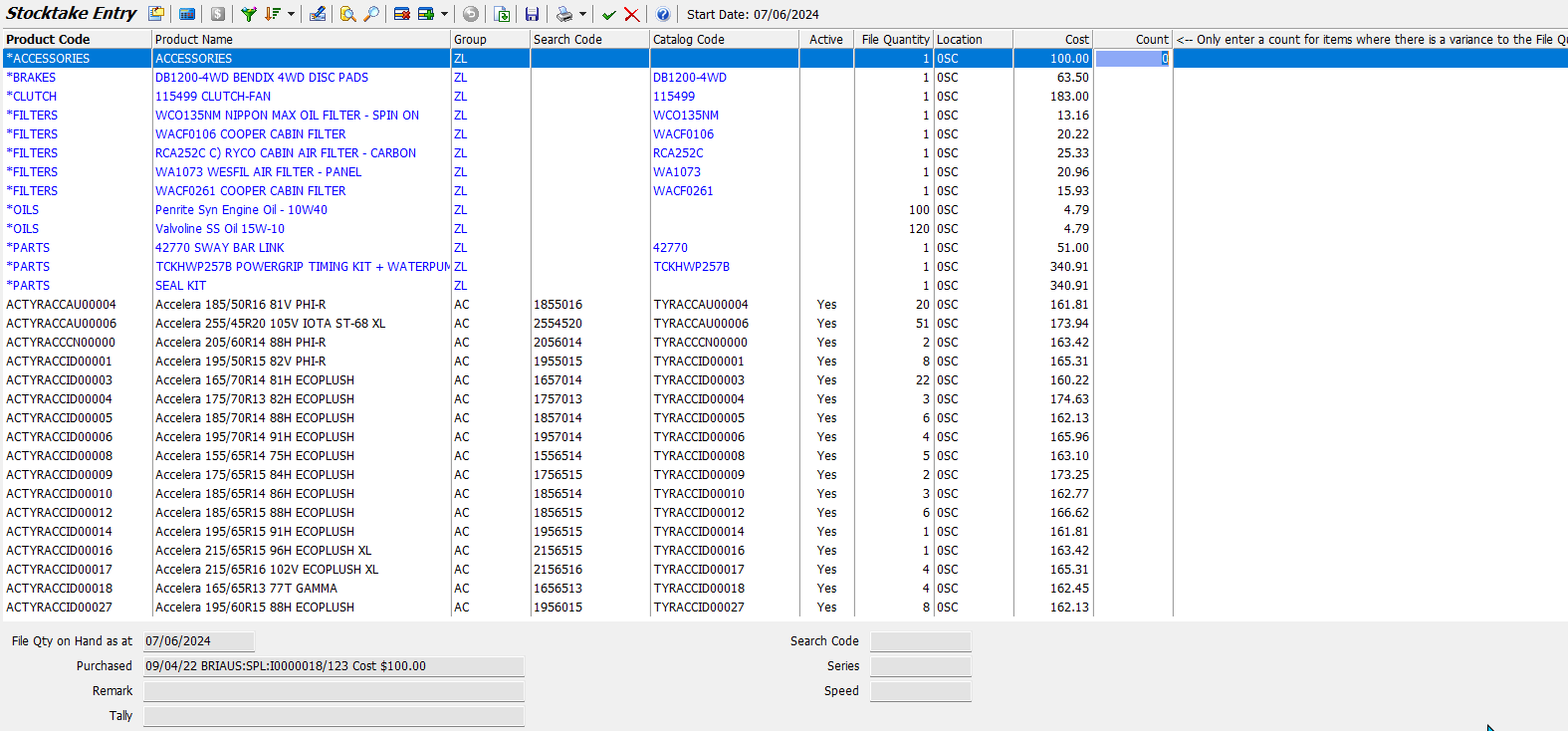
Task: Click the Active column header
Action: coord(826,40)
